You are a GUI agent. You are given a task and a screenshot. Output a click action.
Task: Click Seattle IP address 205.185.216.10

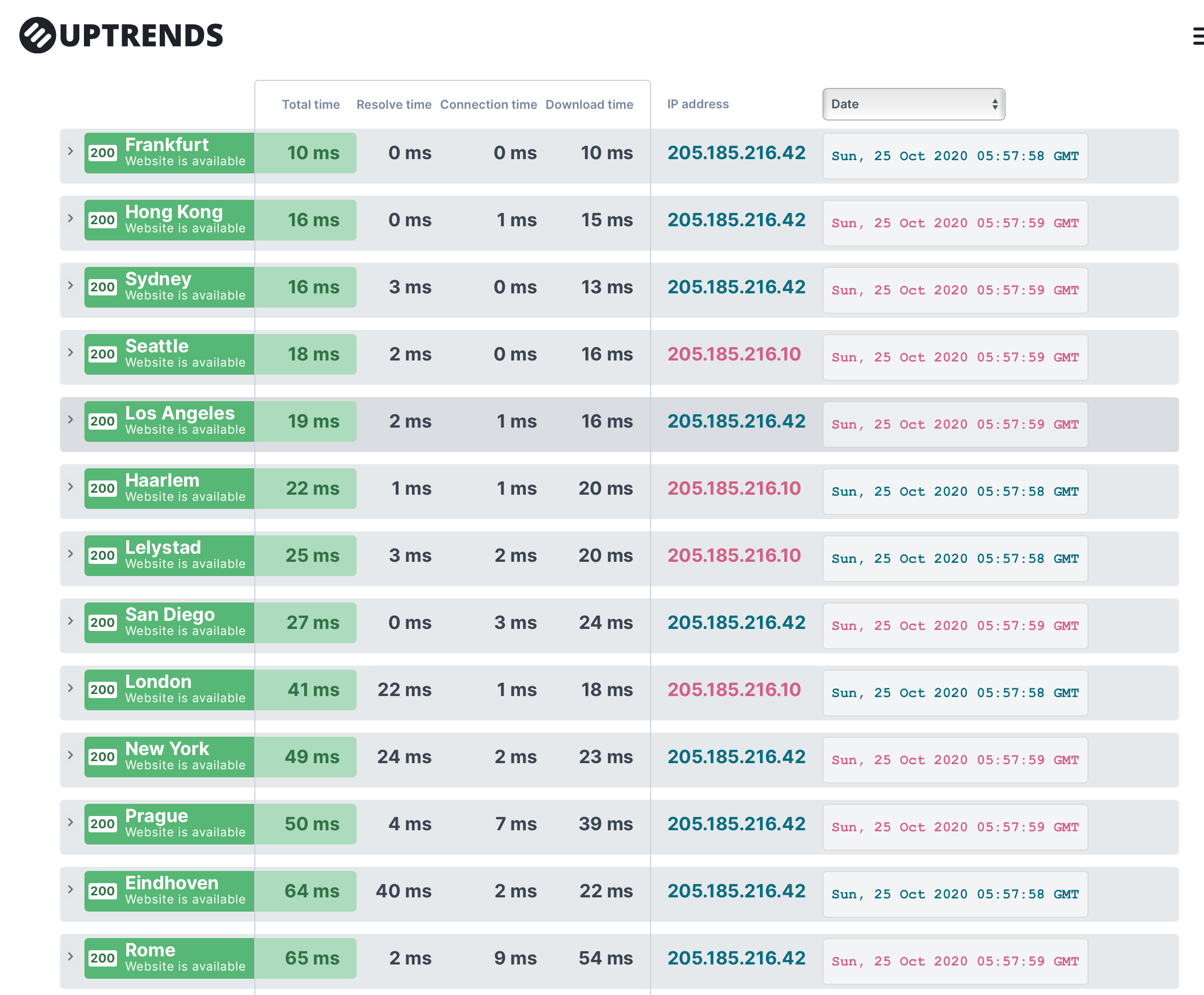[734, 354]
